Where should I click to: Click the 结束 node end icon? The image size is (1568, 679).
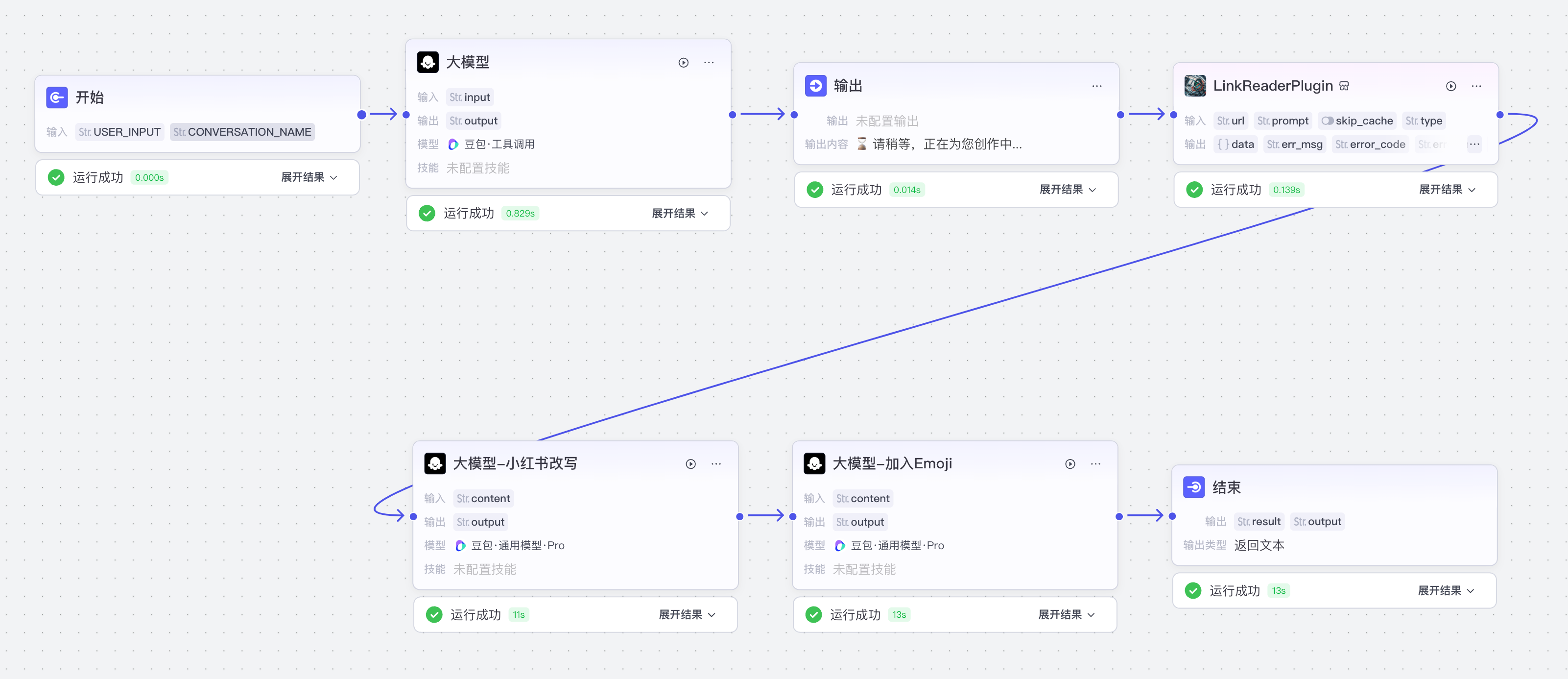pyautogui.click(x=1194, y=486)
